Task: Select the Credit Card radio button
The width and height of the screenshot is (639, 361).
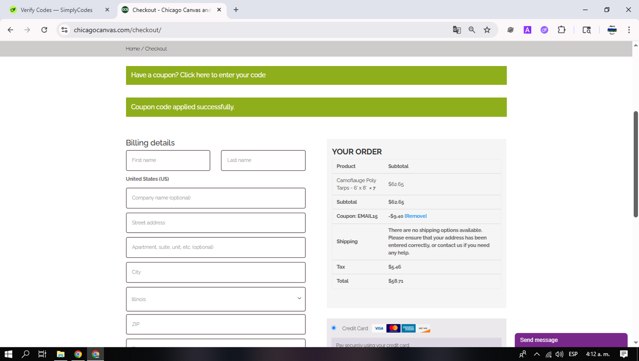Action: click(334, 328)
